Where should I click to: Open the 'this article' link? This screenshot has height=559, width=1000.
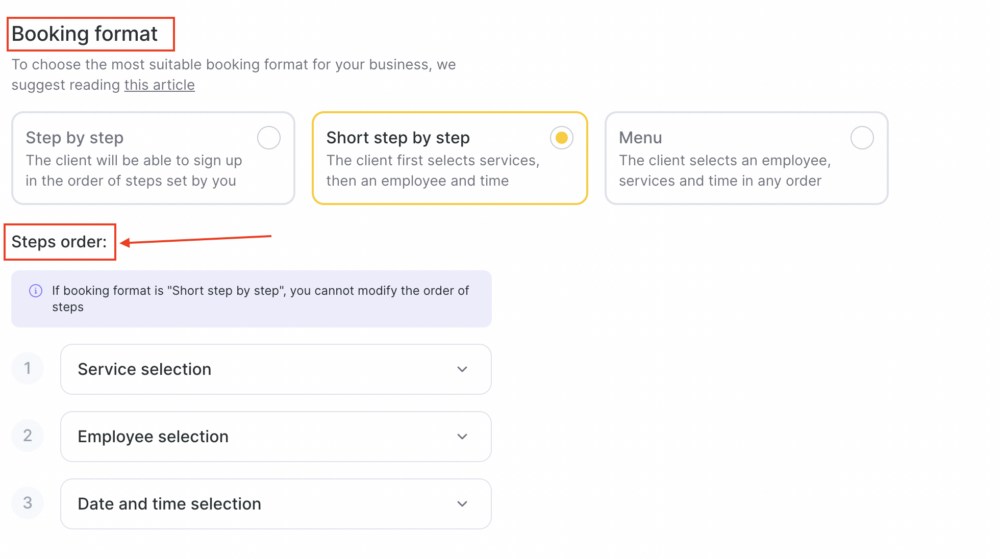coord(159,85)
